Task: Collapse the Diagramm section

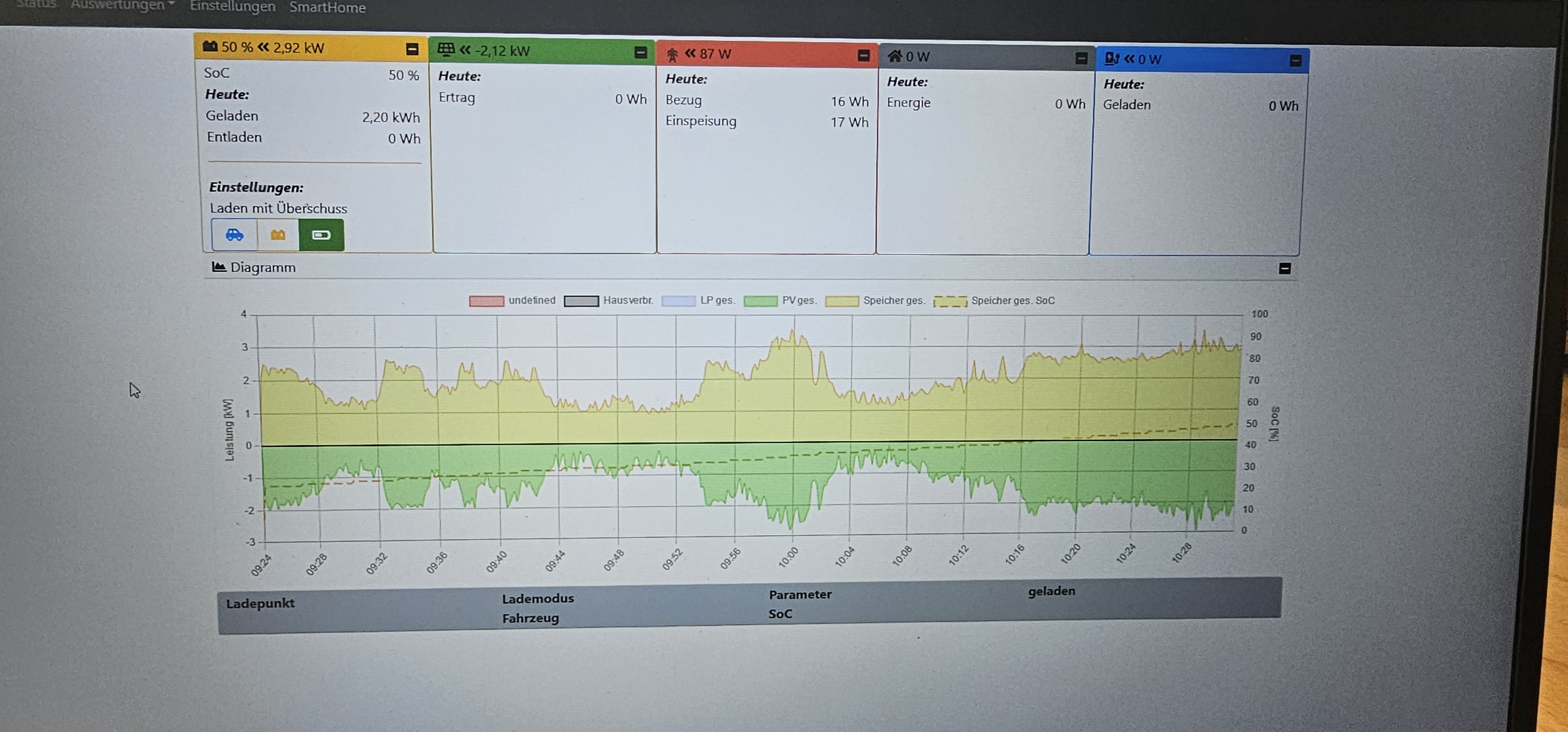Action: pos(1284,268)
